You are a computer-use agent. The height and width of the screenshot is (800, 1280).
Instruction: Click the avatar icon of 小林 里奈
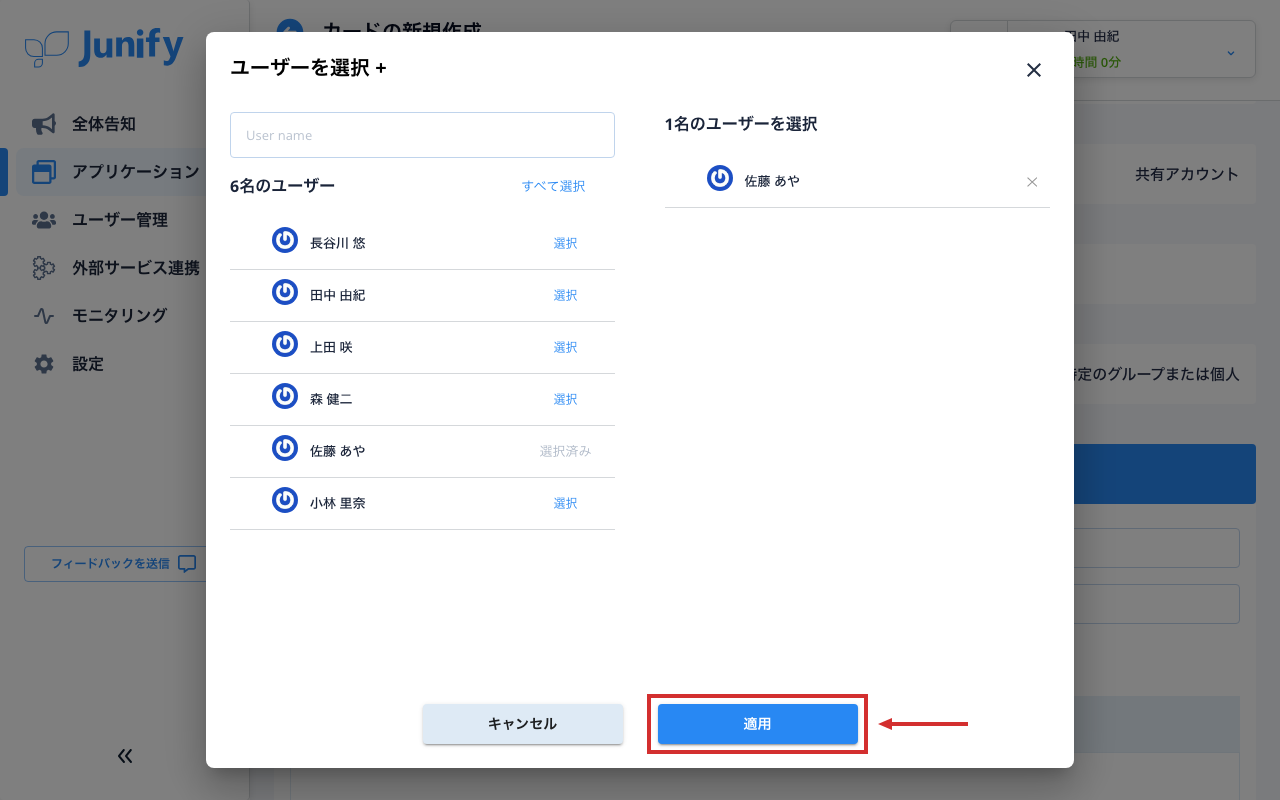[285, 500]
